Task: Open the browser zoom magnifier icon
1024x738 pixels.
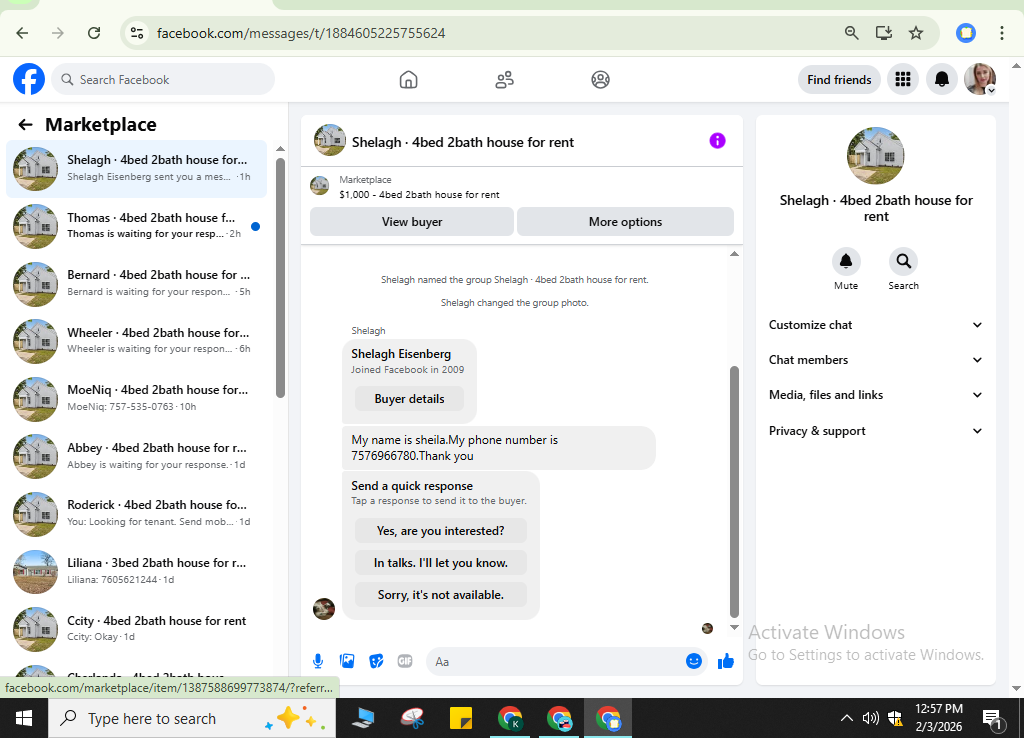Action: pyautogui.click(x=851, y=33)
